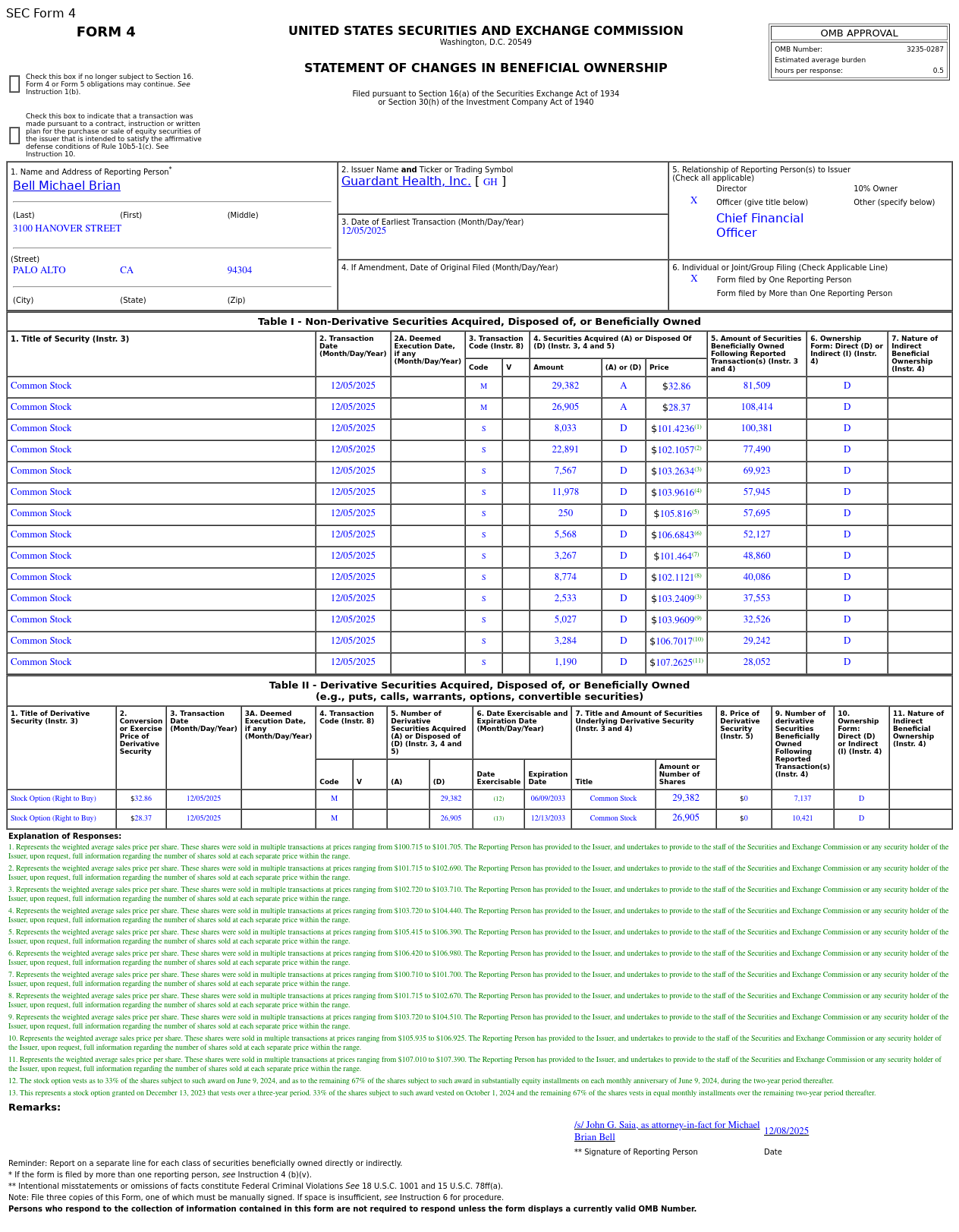Click the 100,381 beneficially owned value
The height and width of the screenshot is (1232, 959).
coord(756,429)
